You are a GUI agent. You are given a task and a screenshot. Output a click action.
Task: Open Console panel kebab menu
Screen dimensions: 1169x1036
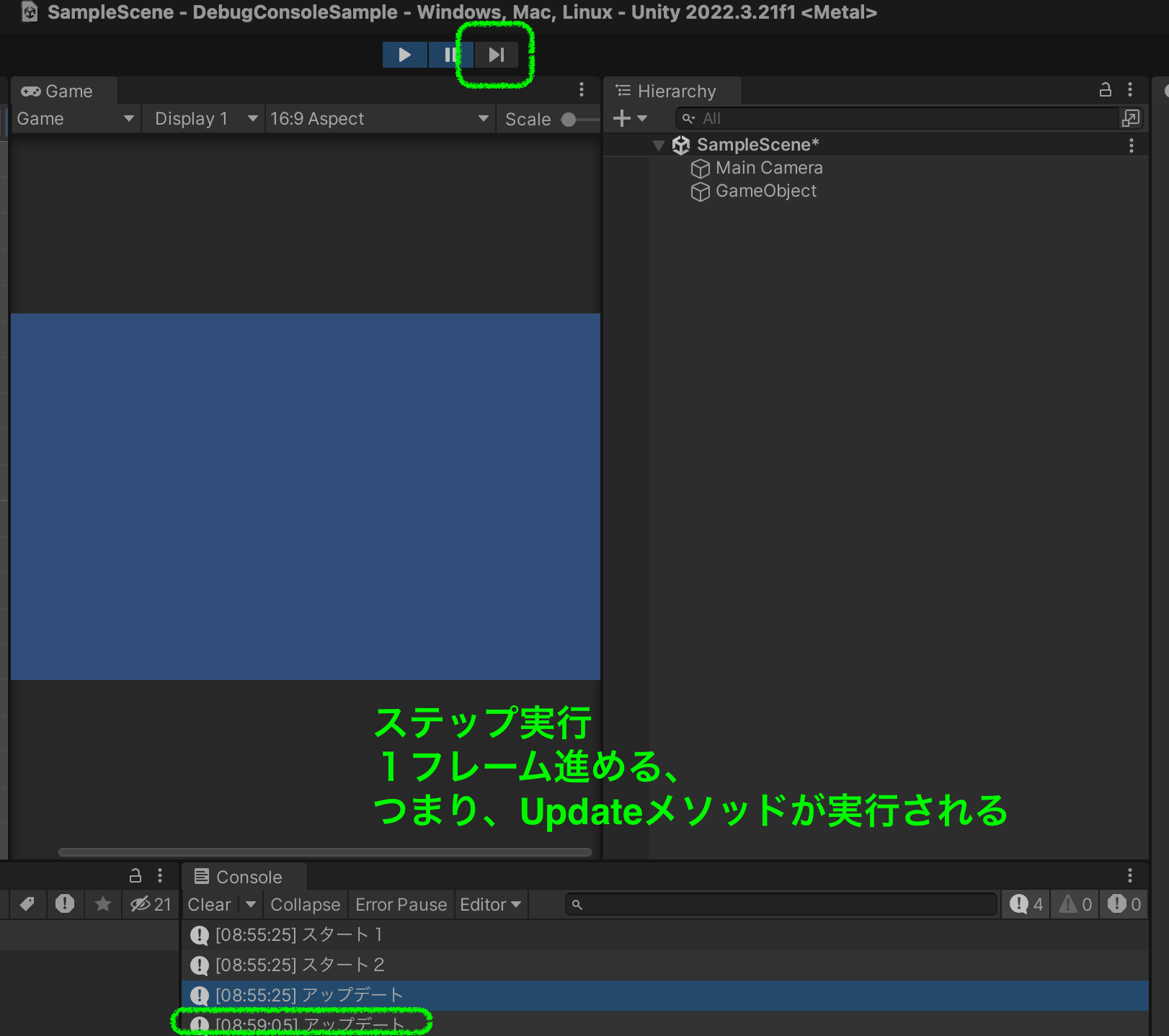point(1130,875)
